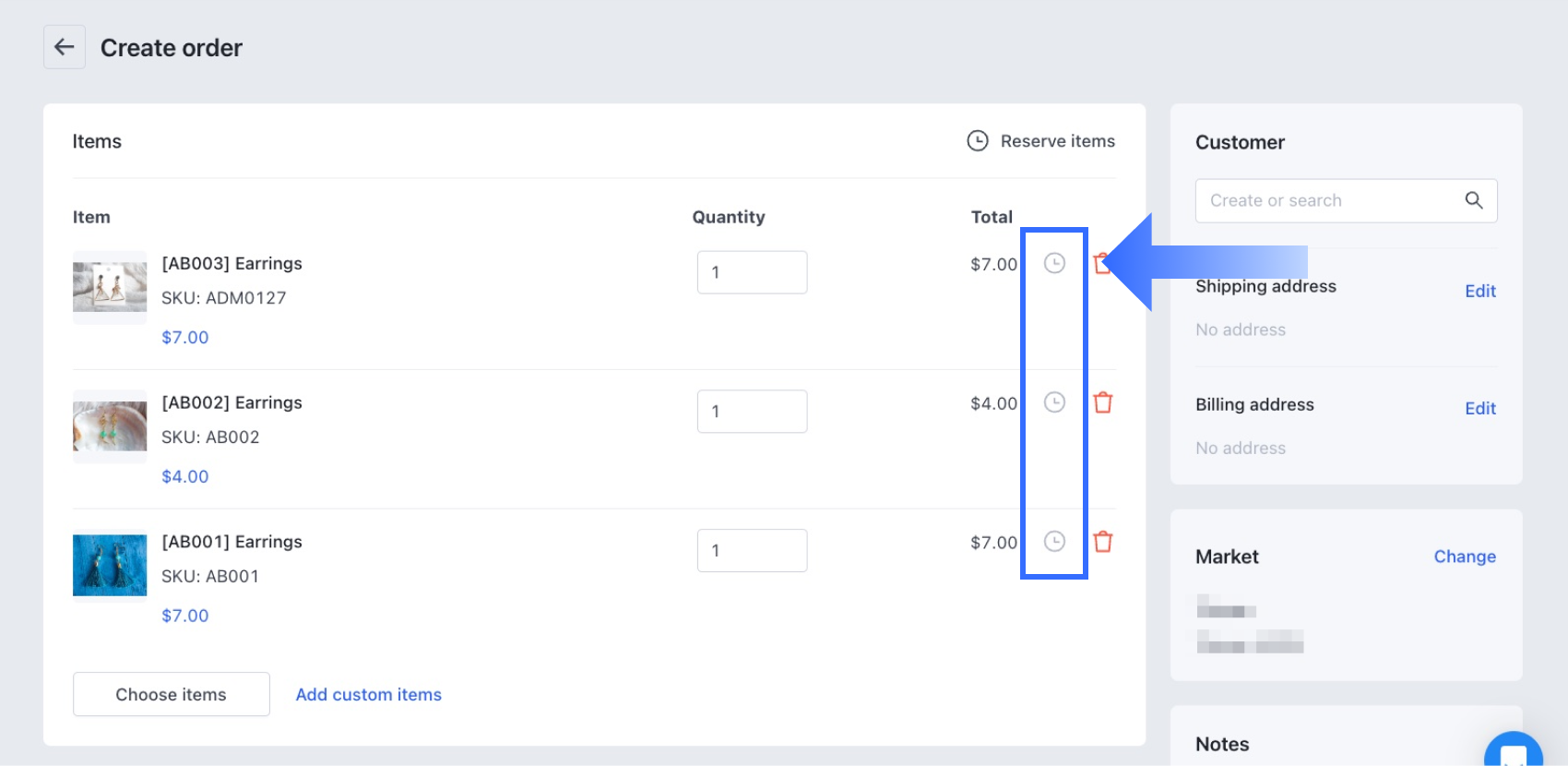The width and height of the screenshot is (1568, 766).
Task: Delete the AB002 Earrings line item
Action: 1103,402
